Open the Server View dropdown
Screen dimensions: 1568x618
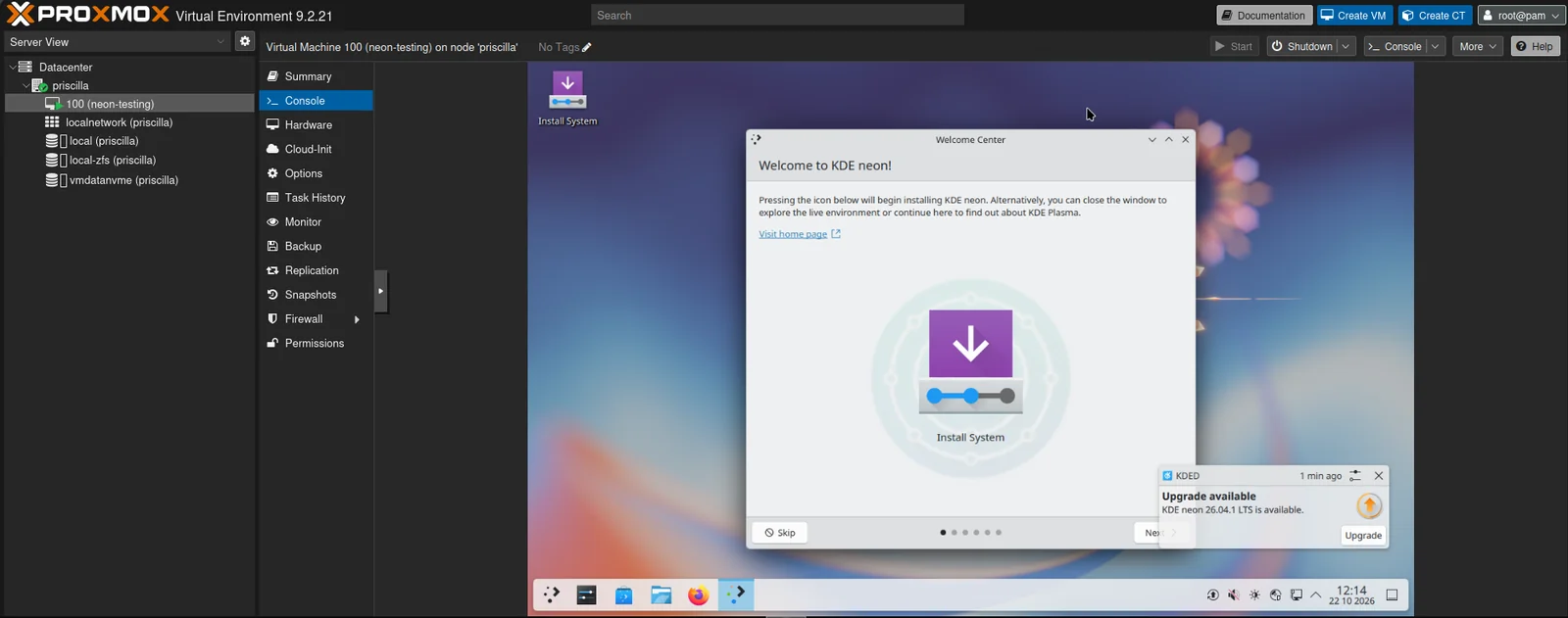118,42
